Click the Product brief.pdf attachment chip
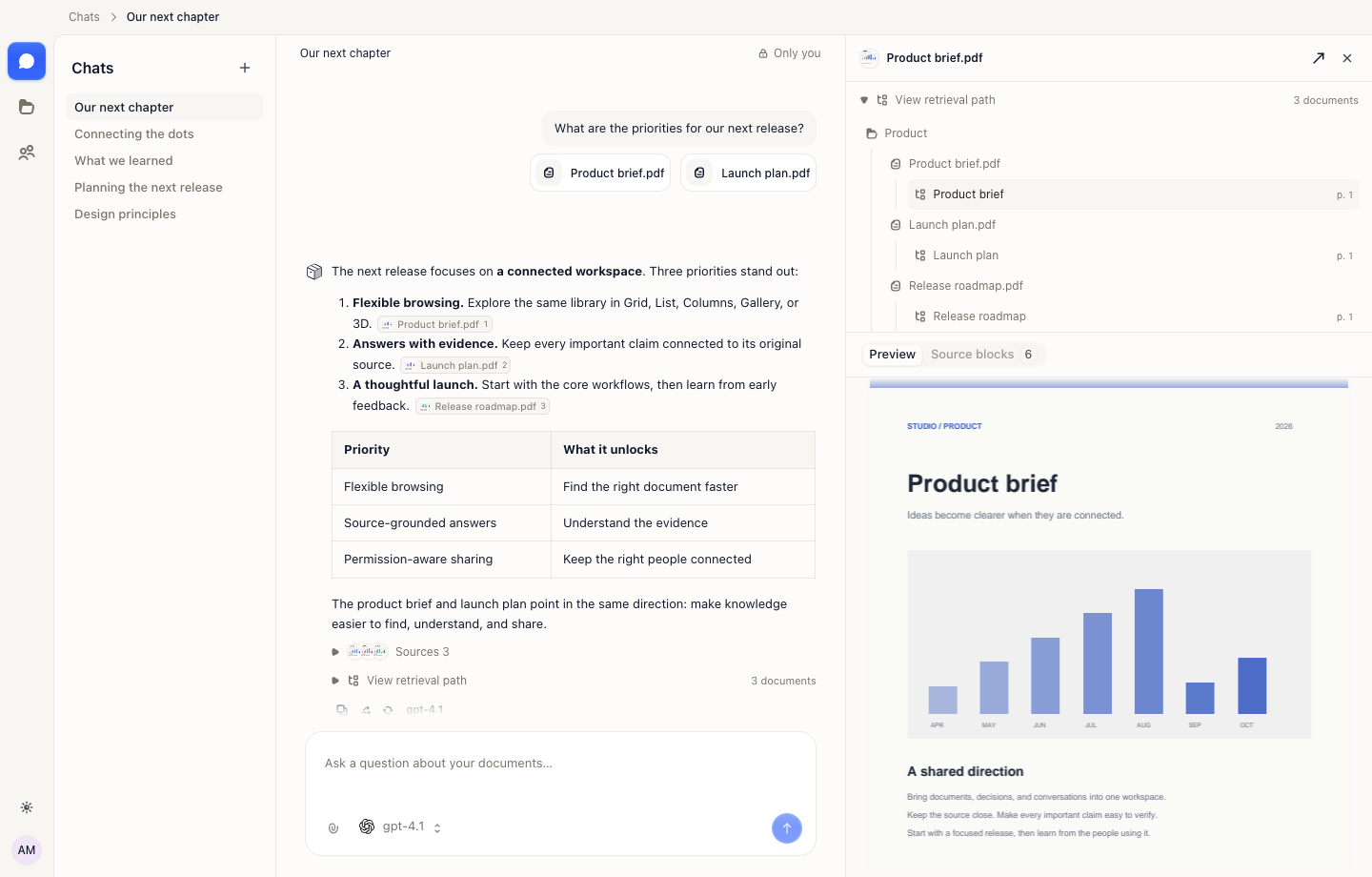Screen dimensions: 1372x877 click(x=600, y=173)
